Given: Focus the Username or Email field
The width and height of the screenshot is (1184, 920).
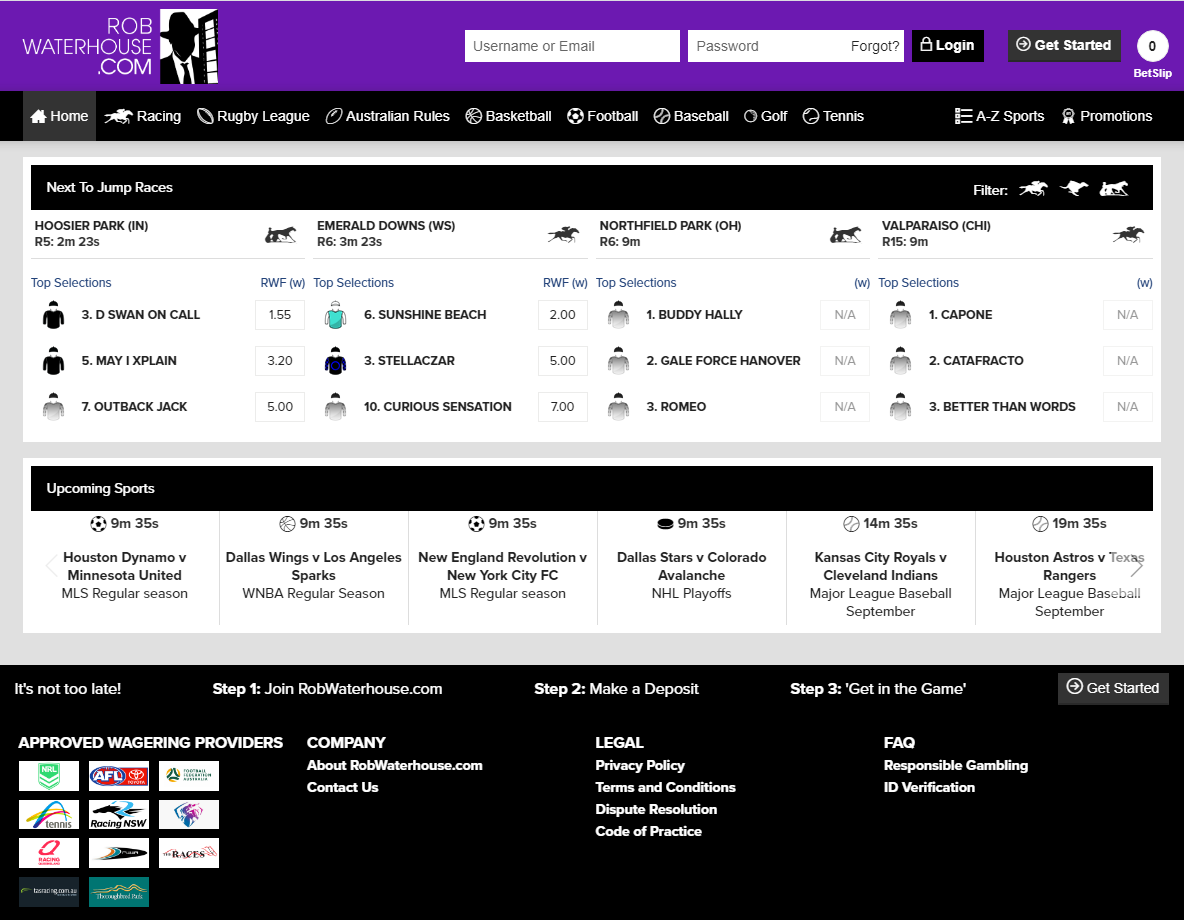Looking at the screenshot, I should pyautogui.click(x=572, y=46).
